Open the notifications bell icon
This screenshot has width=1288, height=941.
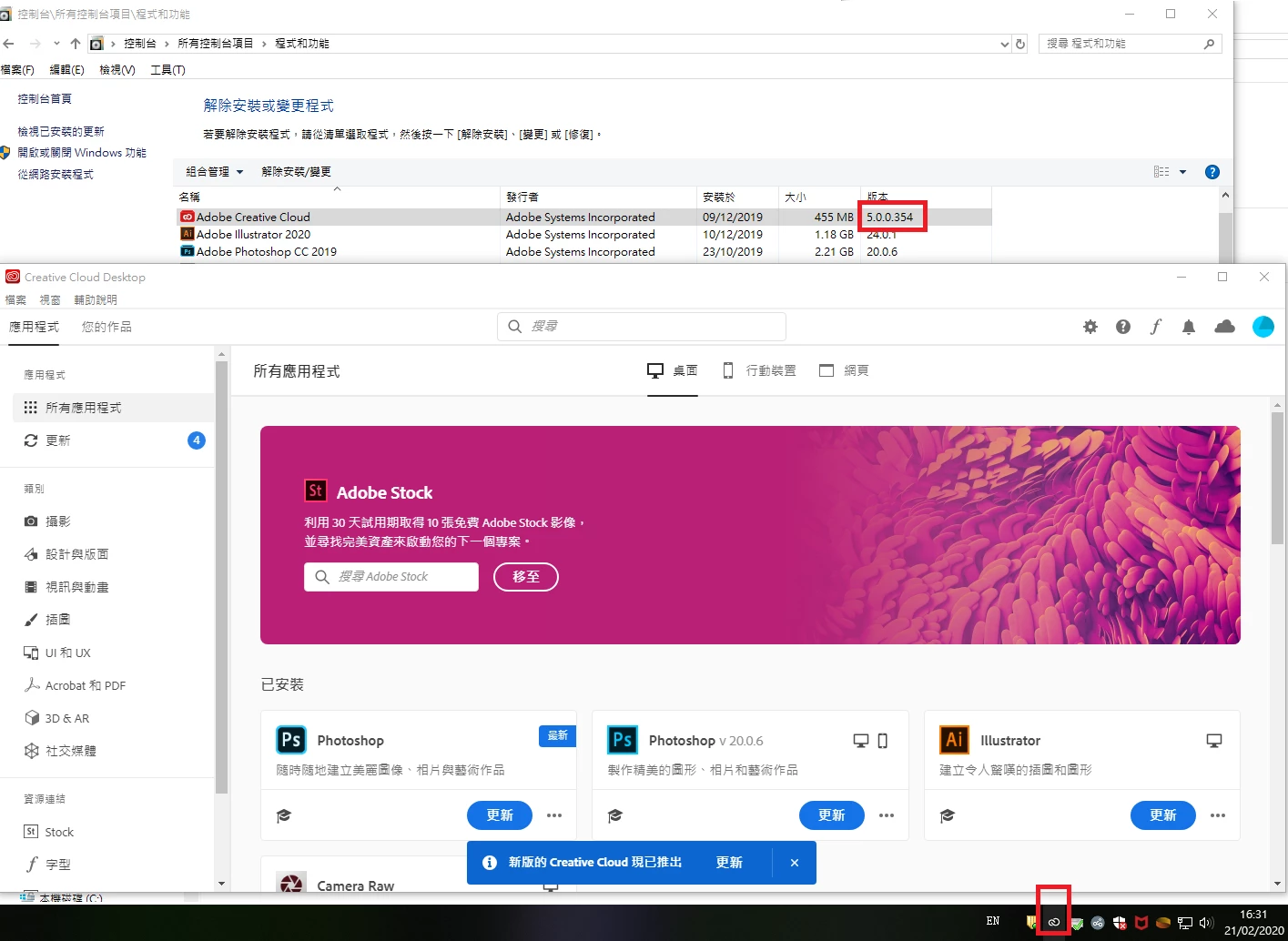[x=1189, y=327]
